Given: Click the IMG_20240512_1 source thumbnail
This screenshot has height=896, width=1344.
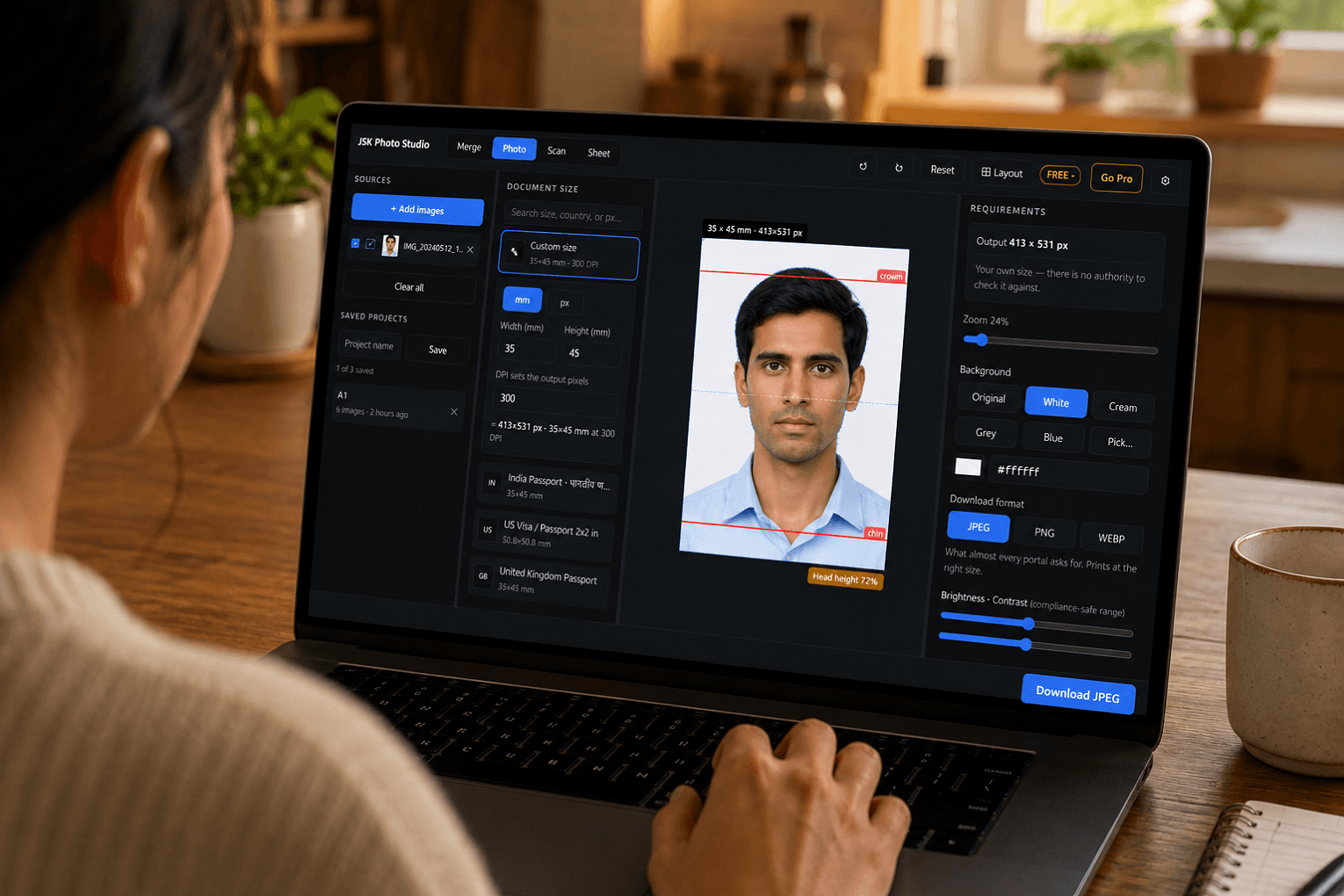Looking at the screenshot, I should click(x=390, y=246).
